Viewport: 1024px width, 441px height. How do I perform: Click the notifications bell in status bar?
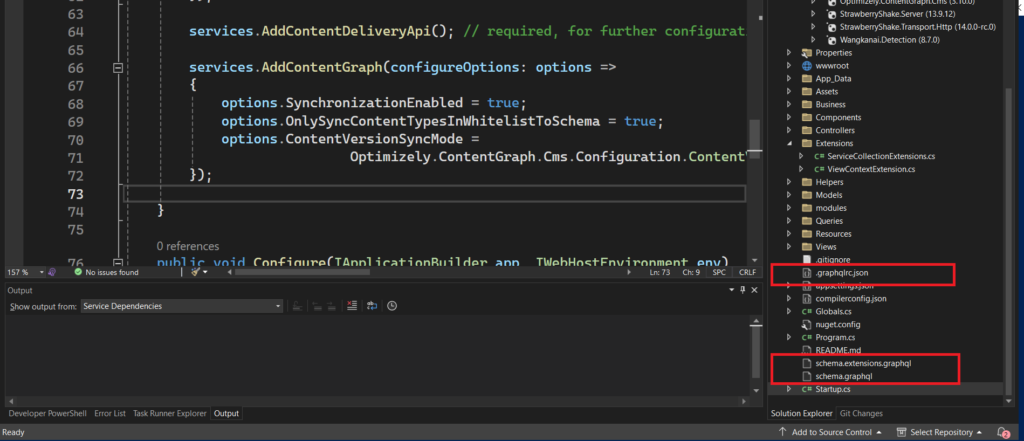point(1006,432)
